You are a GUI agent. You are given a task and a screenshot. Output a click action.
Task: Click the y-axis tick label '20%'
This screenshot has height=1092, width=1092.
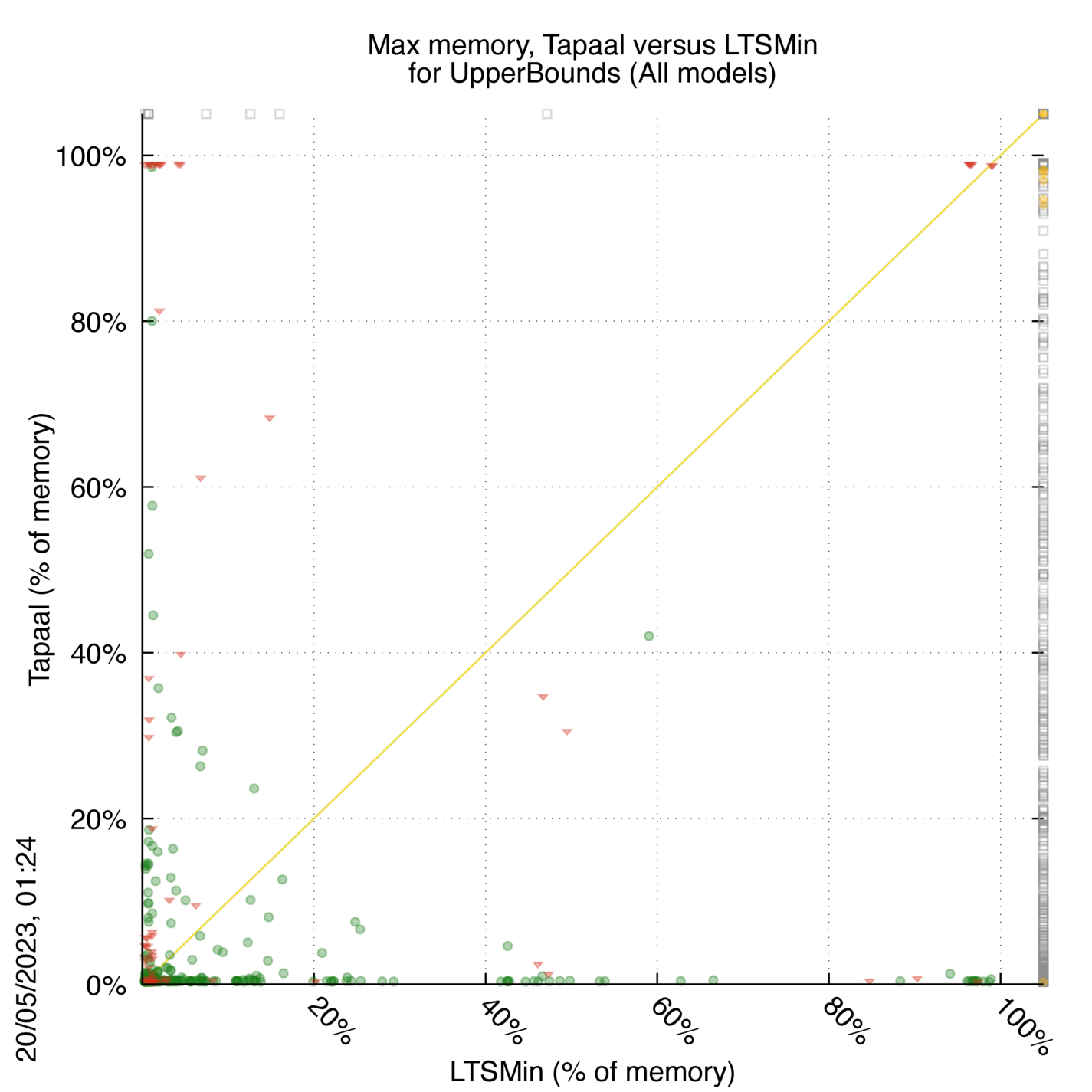coord(98,821)
